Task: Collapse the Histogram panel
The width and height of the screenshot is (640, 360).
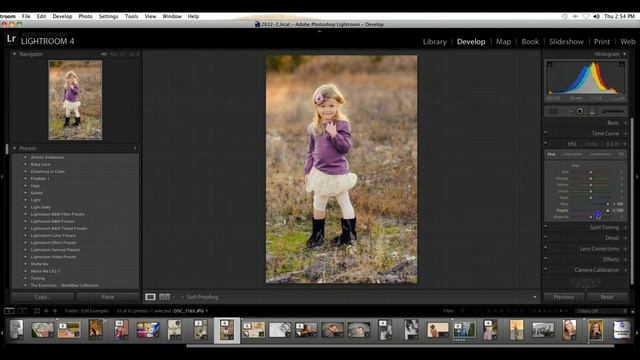Action: point(624,54)
